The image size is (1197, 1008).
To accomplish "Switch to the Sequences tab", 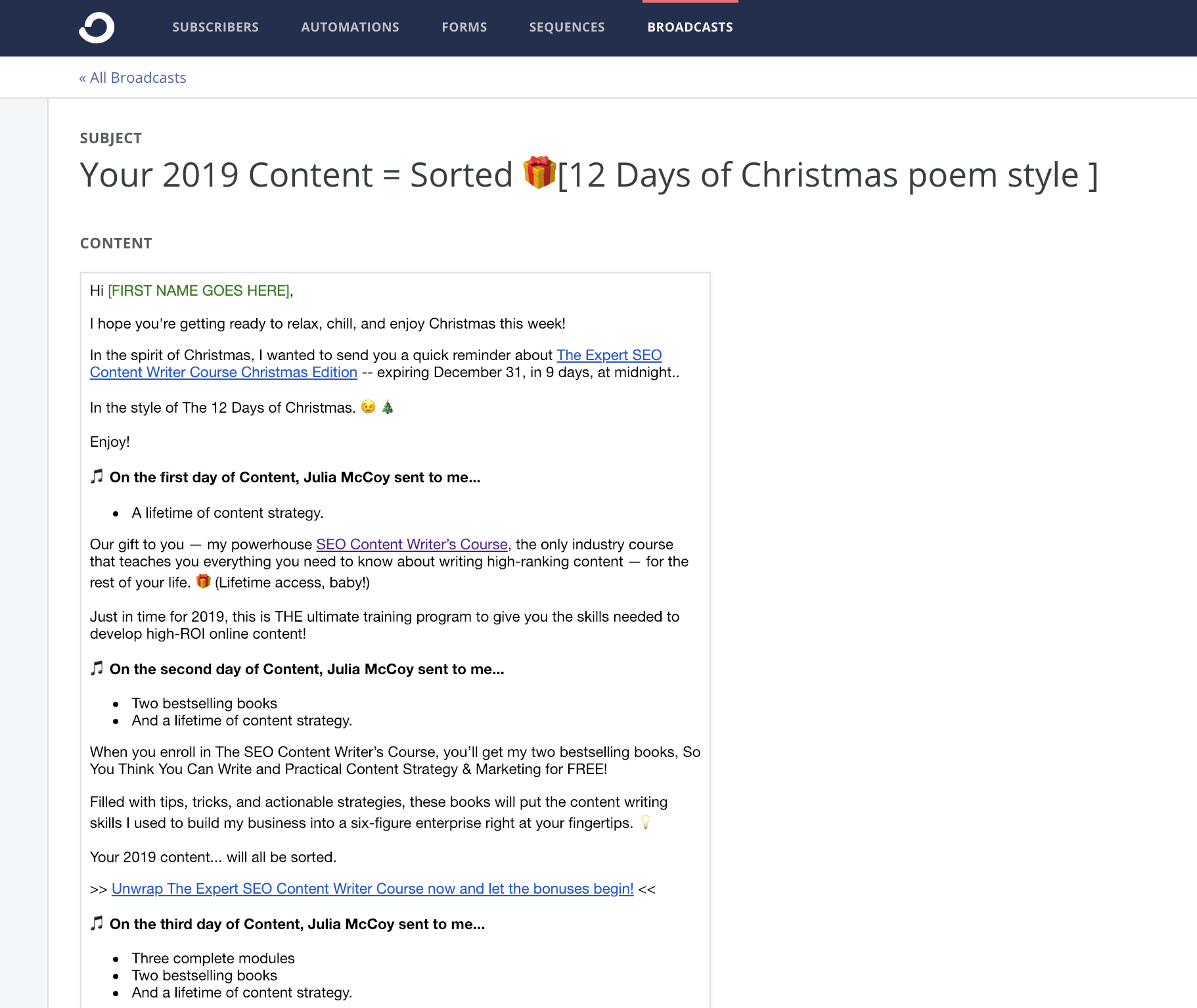I will click(567, 27).
